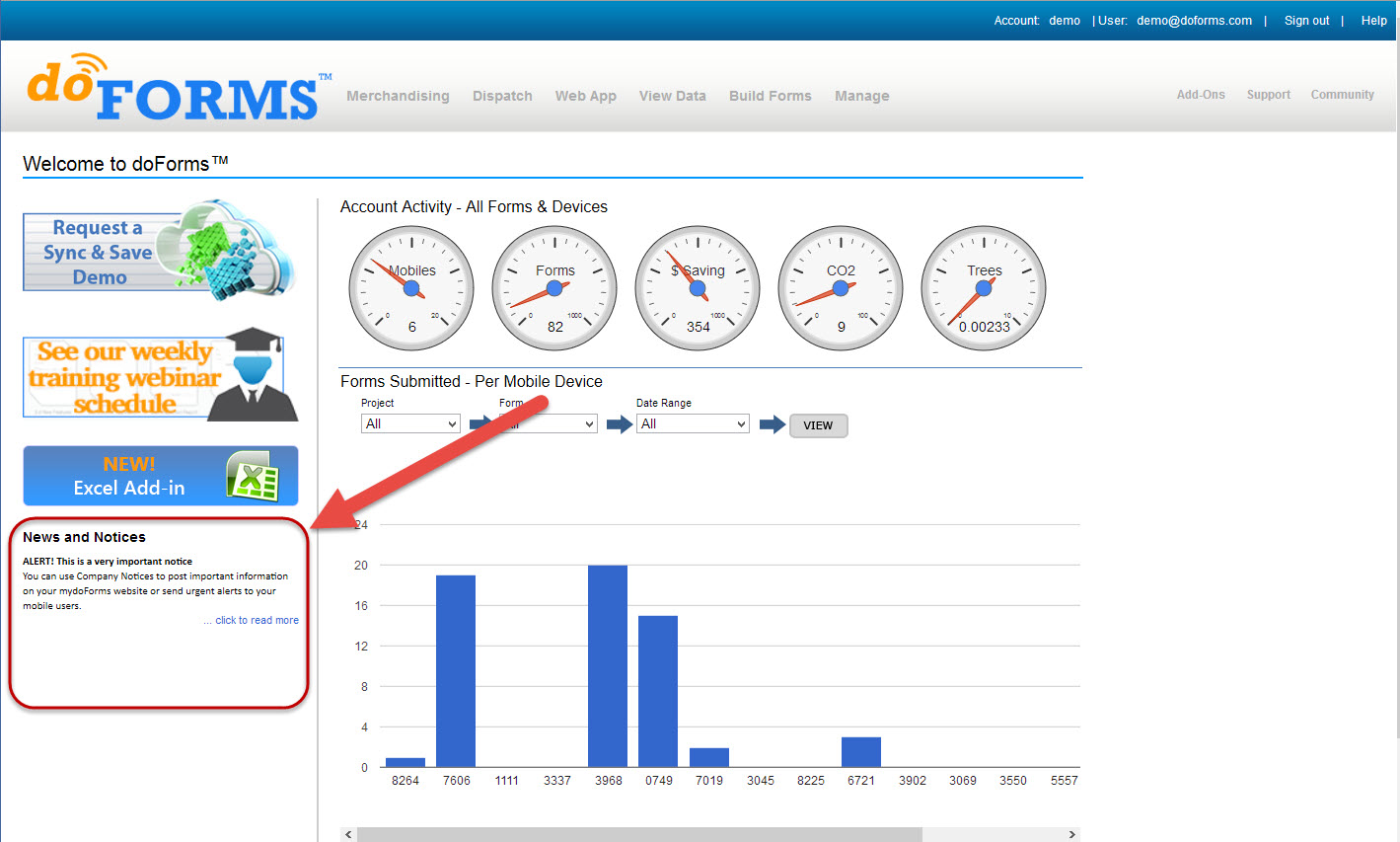The image size is (1400, 842).
Task: Go to Support
Action: coord(1268,95)
